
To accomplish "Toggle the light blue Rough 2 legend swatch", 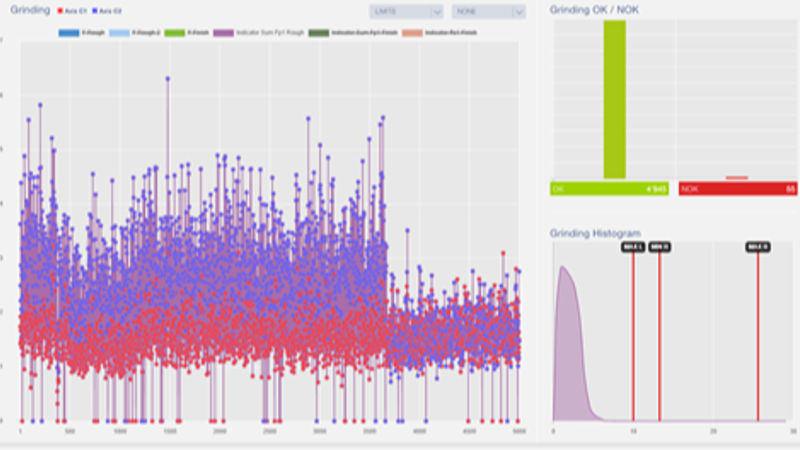I will (119, 33).
